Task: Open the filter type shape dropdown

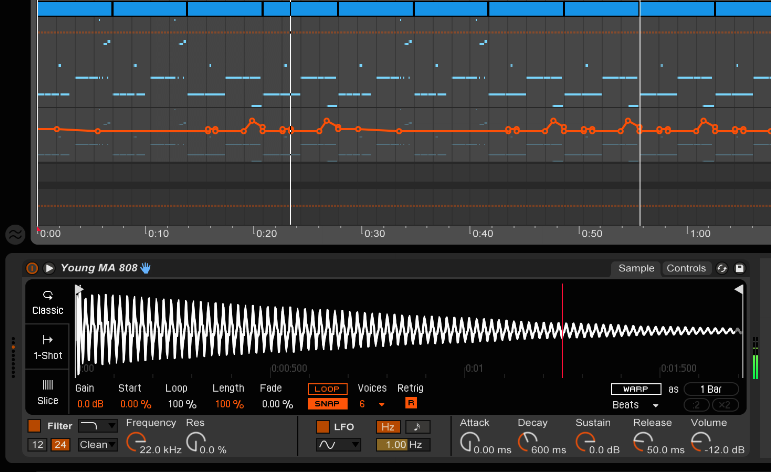Action: (x=98, y=425)
